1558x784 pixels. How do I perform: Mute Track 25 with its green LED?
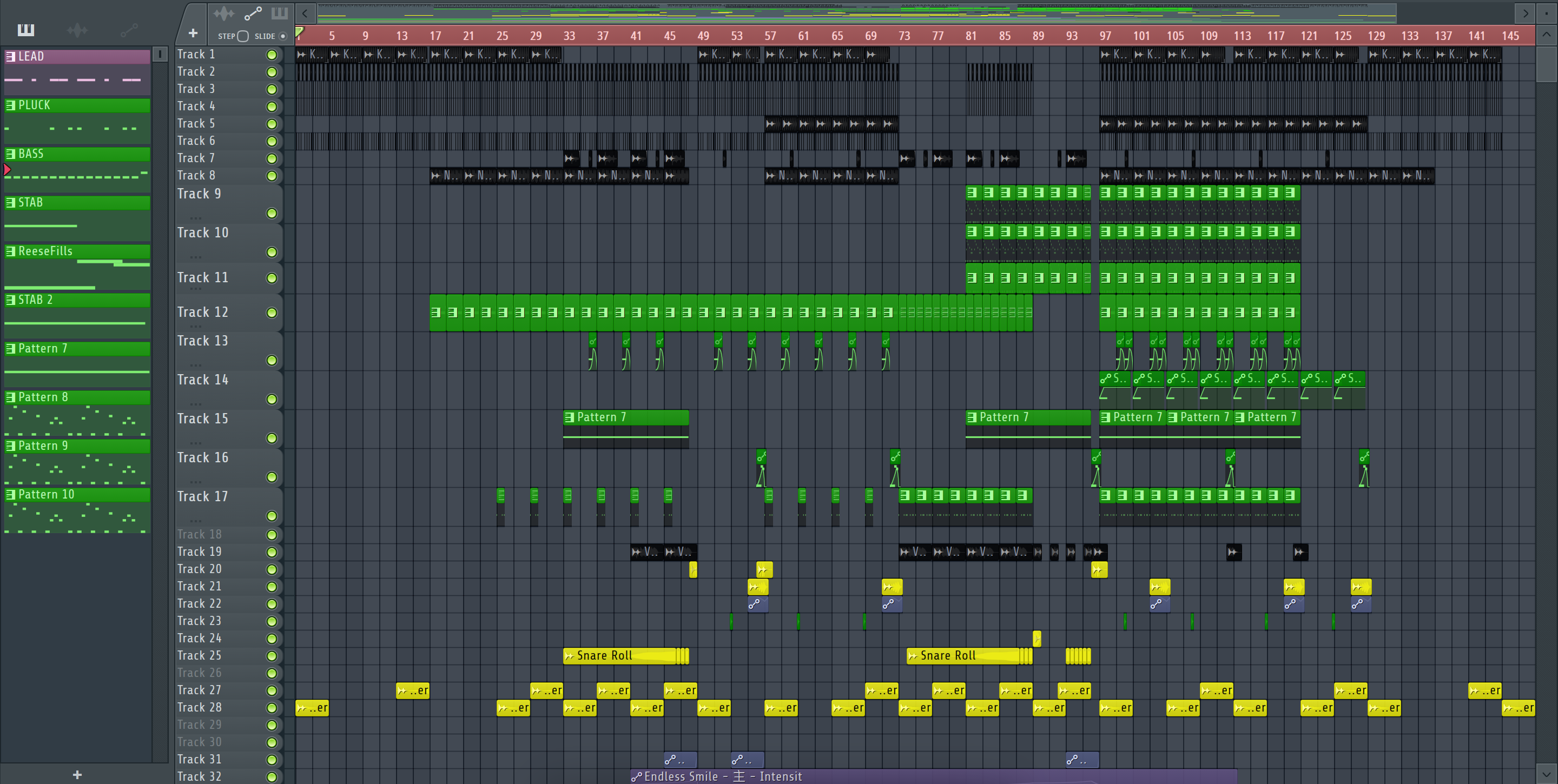(272, 656)
